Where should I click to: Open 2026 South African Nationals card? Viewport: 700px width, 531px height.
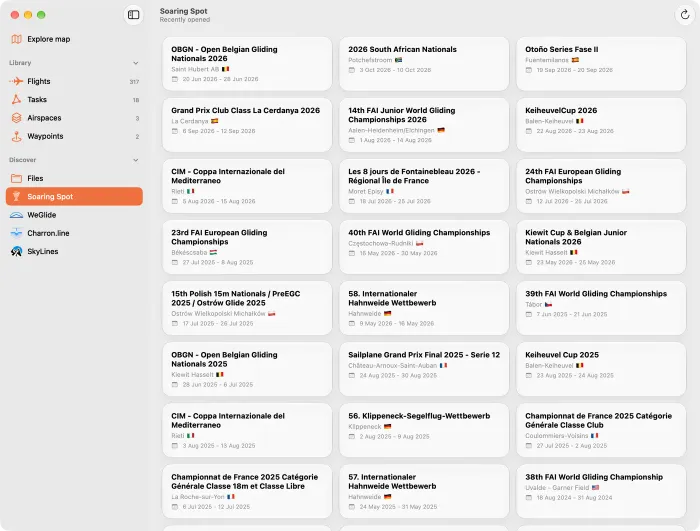[x=424, y=64]
